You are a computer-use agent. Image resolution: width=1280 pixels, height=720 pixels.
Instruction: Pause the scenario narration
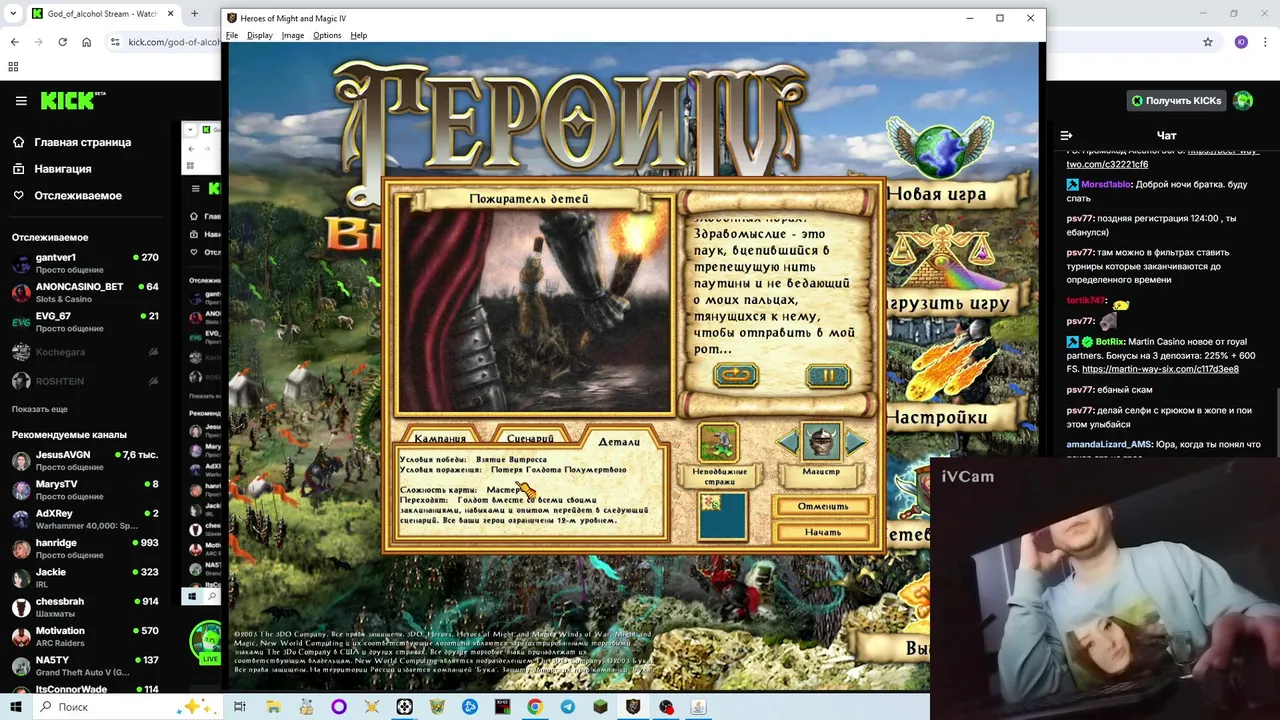coord(828,376)
